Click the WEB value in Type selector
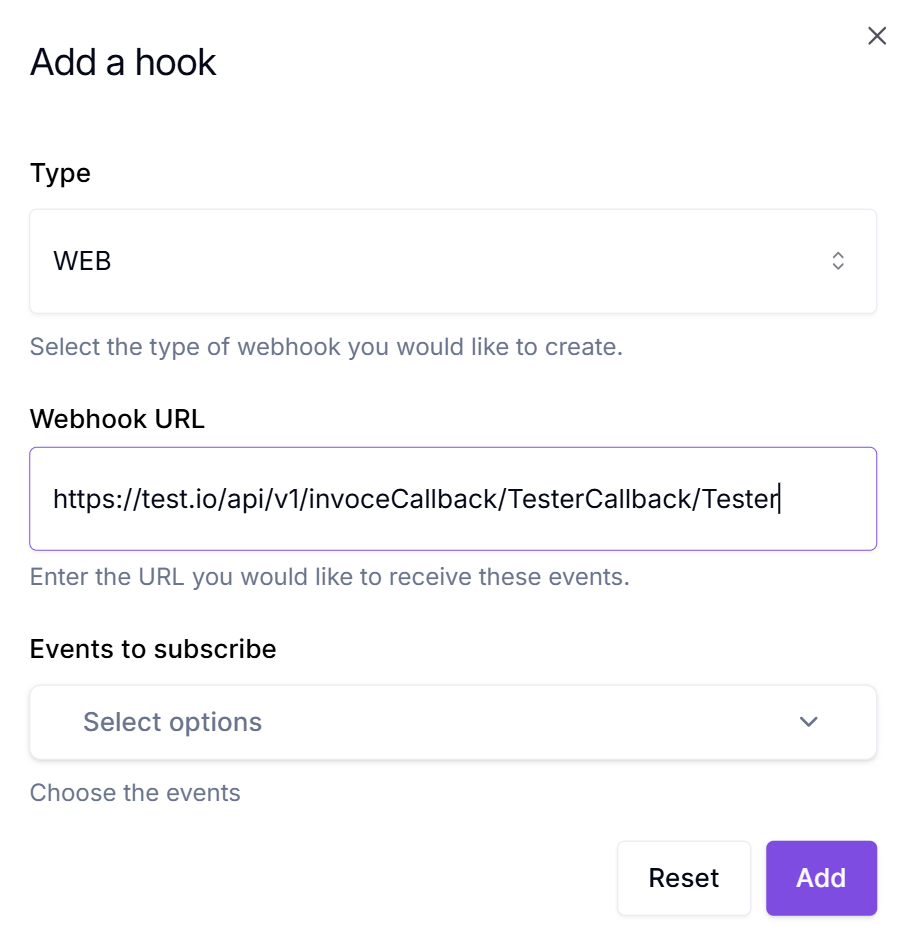The image size is (897, 940). [82, 261]
